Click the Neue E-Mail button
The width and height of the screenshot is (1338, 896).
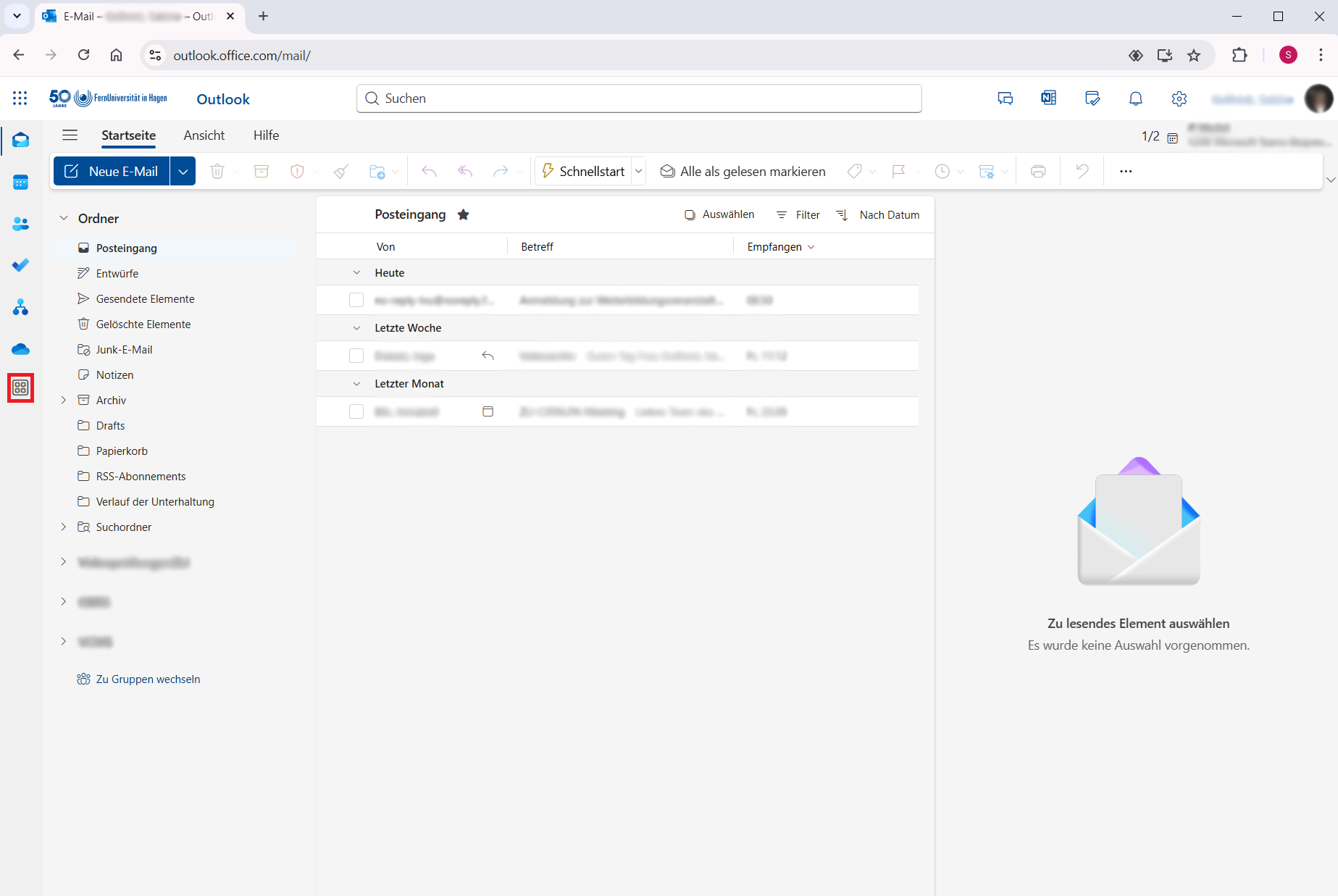click(x=112, y=172)
